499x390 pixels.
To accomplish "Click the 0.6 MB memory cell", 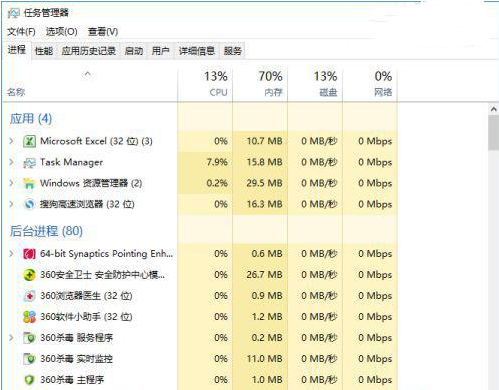I will (x=260, y=254).
